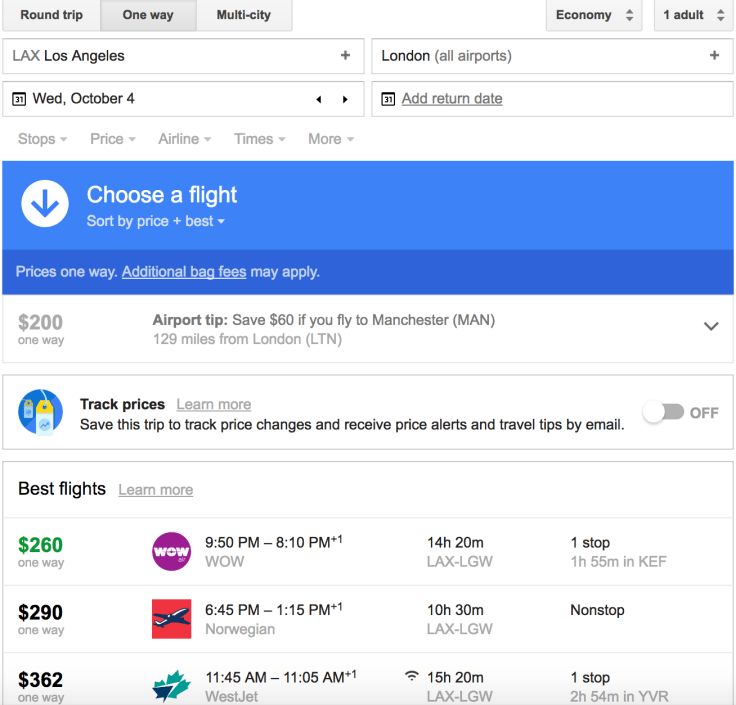Click the Track prices tag icon

click(41, 413)
